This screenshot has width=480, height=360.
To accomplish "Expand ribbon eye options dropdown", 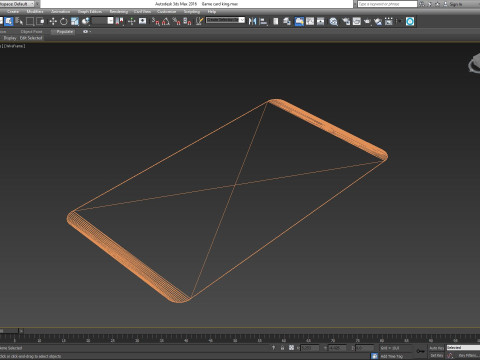I will click(x=87, y=32).
